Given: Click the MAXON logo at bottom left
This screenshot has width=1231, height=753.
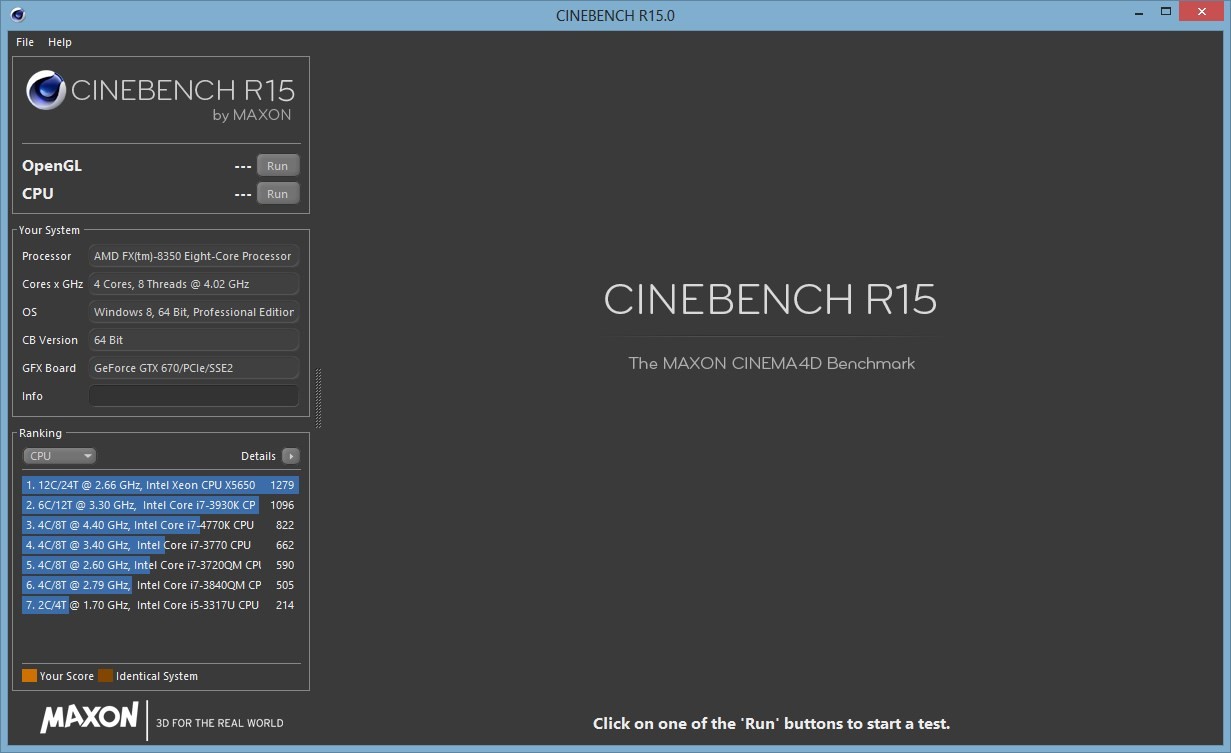Looking at the screenshot, I should coord(89,718).
